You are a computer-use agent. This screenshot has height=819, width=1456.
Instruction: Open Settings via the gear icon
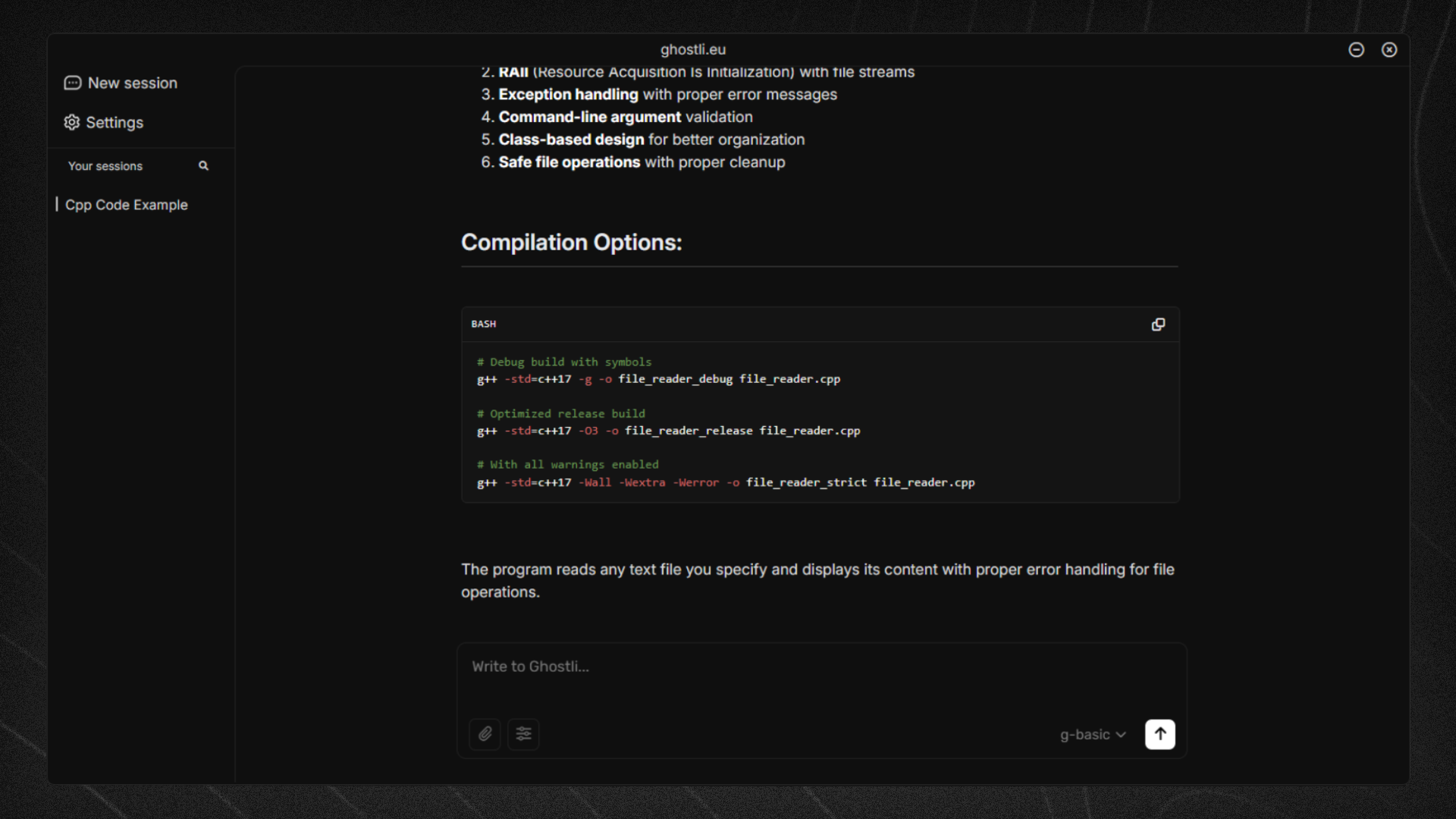coord(72,122)
